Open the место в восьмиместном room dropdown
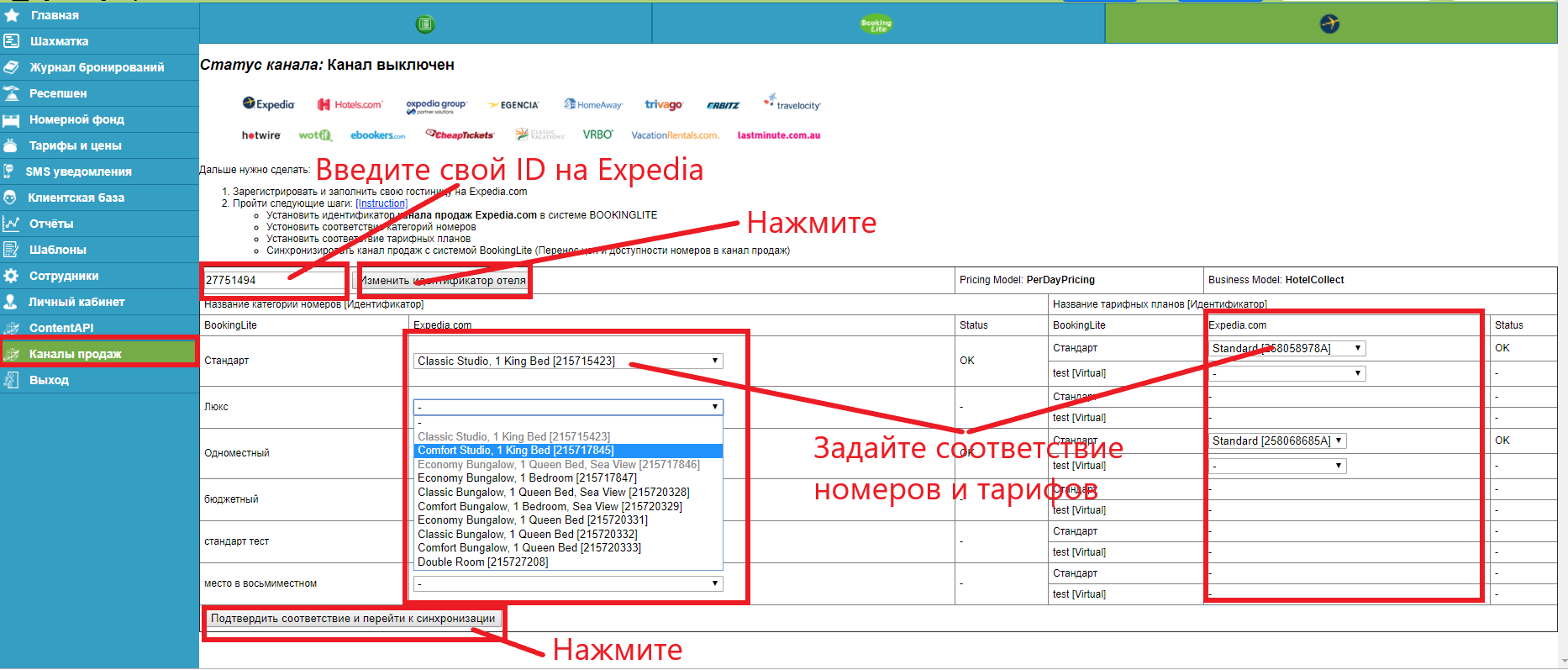 point(568,583)
